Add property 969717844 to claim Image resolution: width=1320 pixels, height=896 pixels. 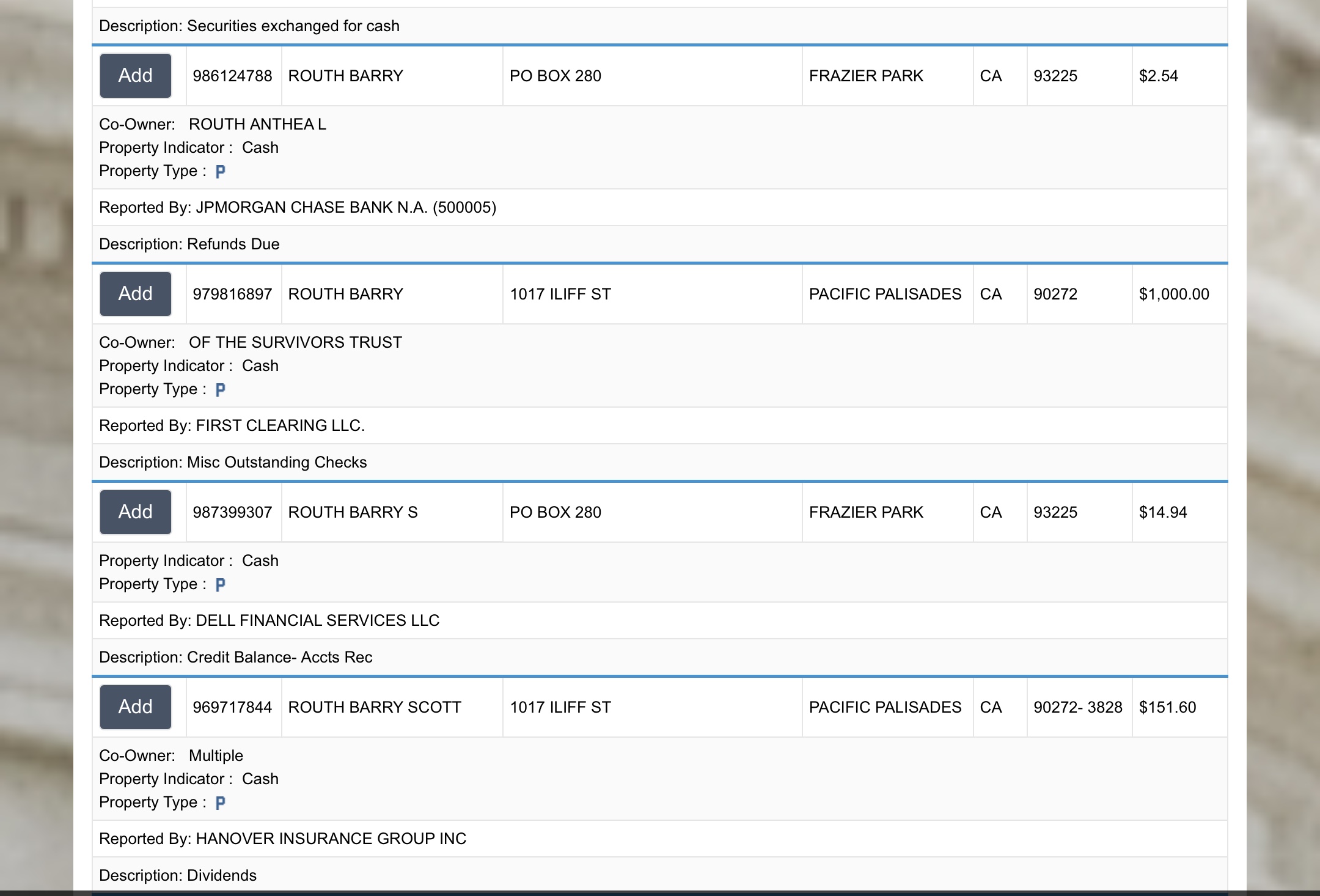click(x=135, y=707)
